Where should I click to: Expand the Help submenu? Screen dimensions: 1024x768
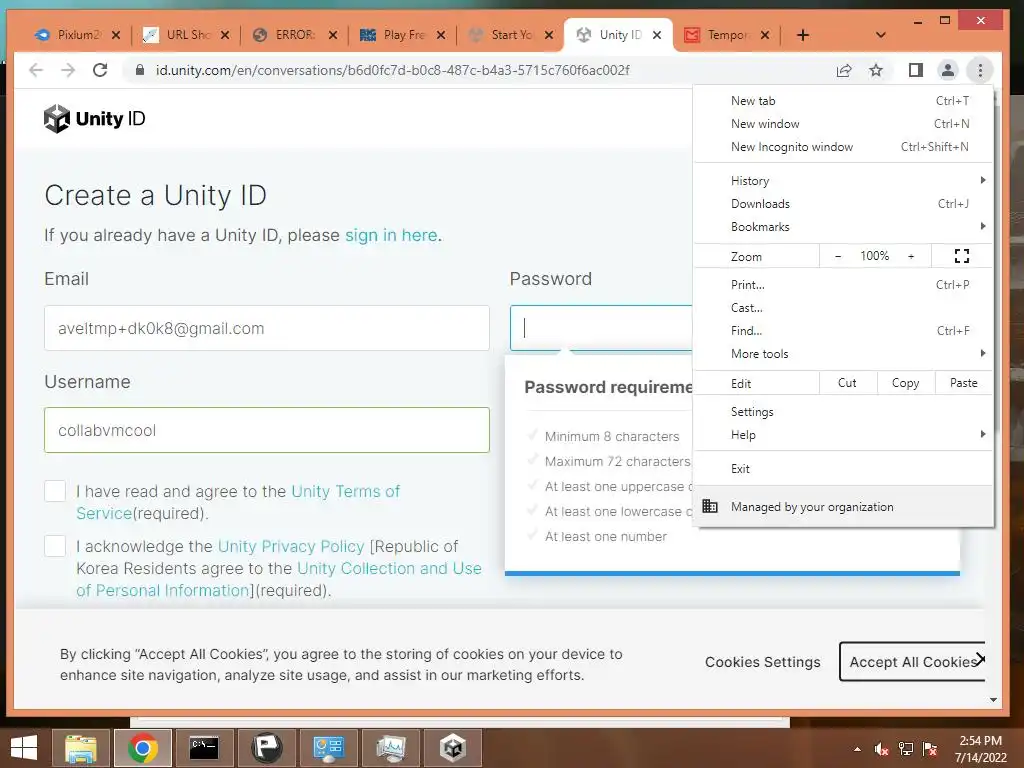click(842, 435)
